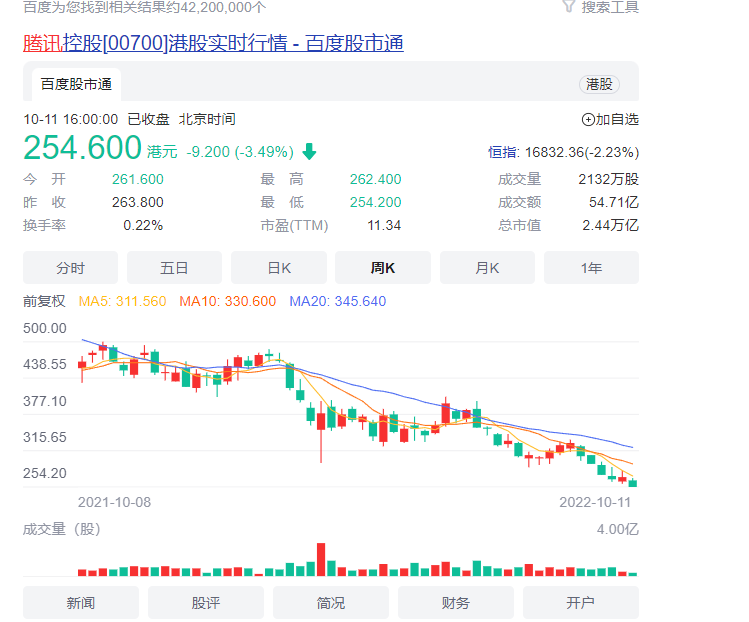749x622 pixels.
Task: Click the MA5: 311.560 indicator
Action: coord(122,301)
